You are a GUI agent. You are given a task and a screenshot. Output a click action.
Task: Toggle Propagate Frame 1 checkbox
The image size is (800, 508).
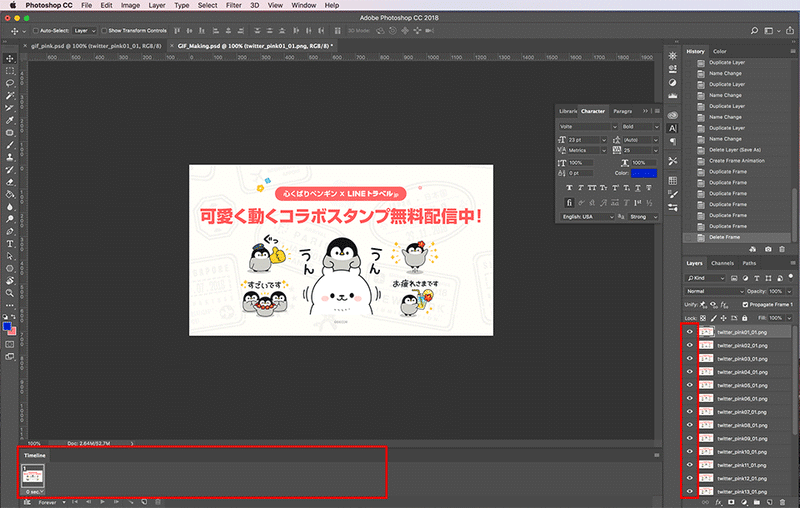(x=745, y=304)
